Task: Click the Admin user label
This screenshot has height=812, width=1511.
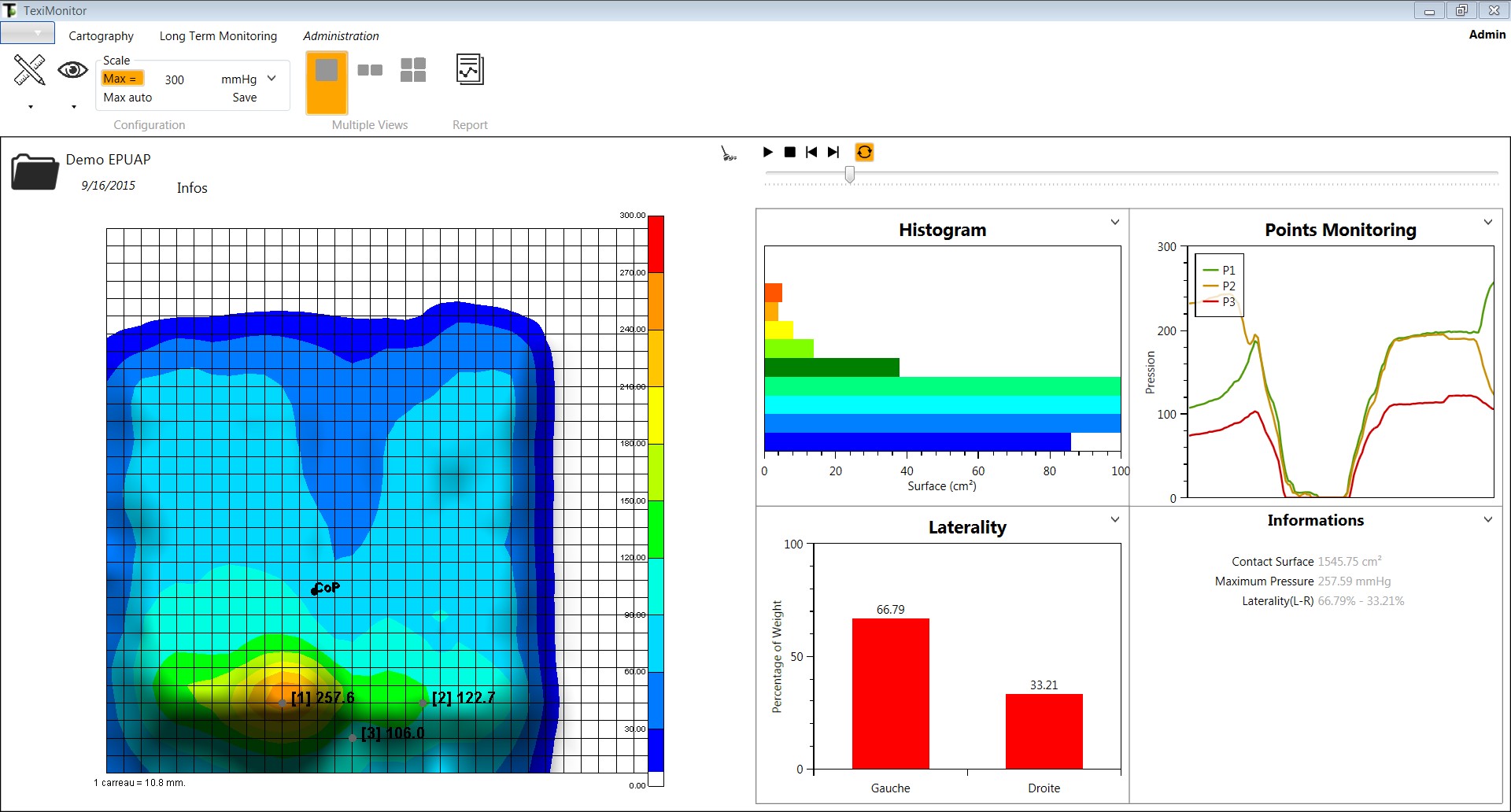Action: [x=1487, y=35]
